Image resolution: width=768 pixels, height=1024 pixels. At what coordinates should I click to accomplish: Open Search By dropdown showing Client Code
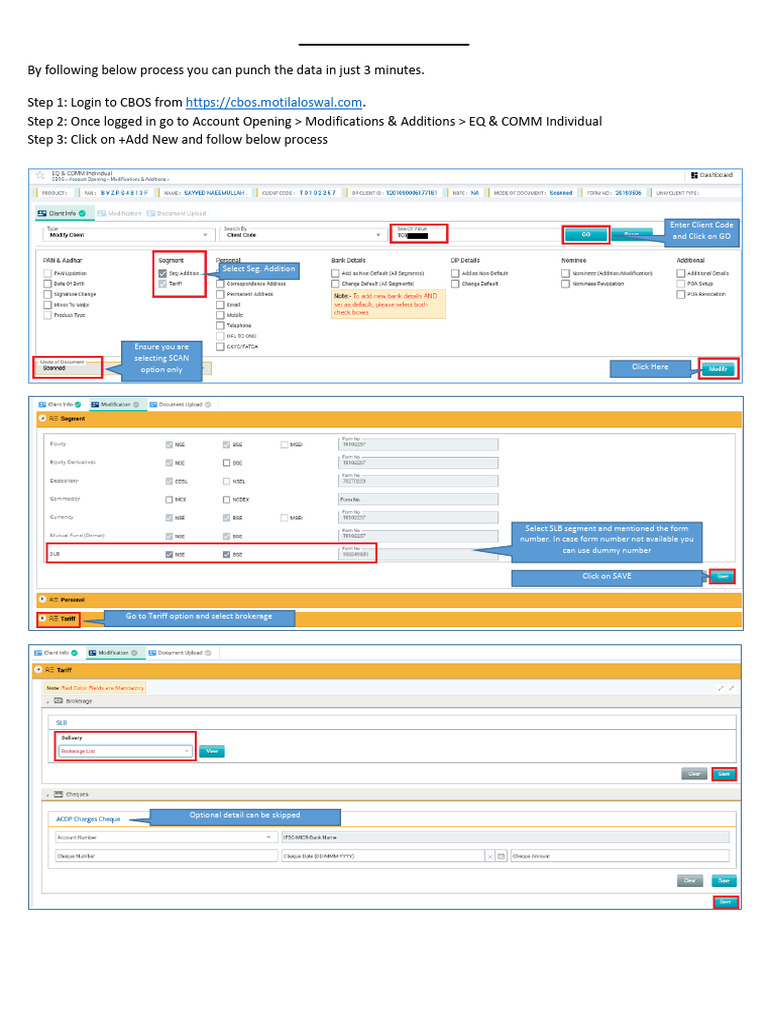pyautogui.click(x=302, y=234)
